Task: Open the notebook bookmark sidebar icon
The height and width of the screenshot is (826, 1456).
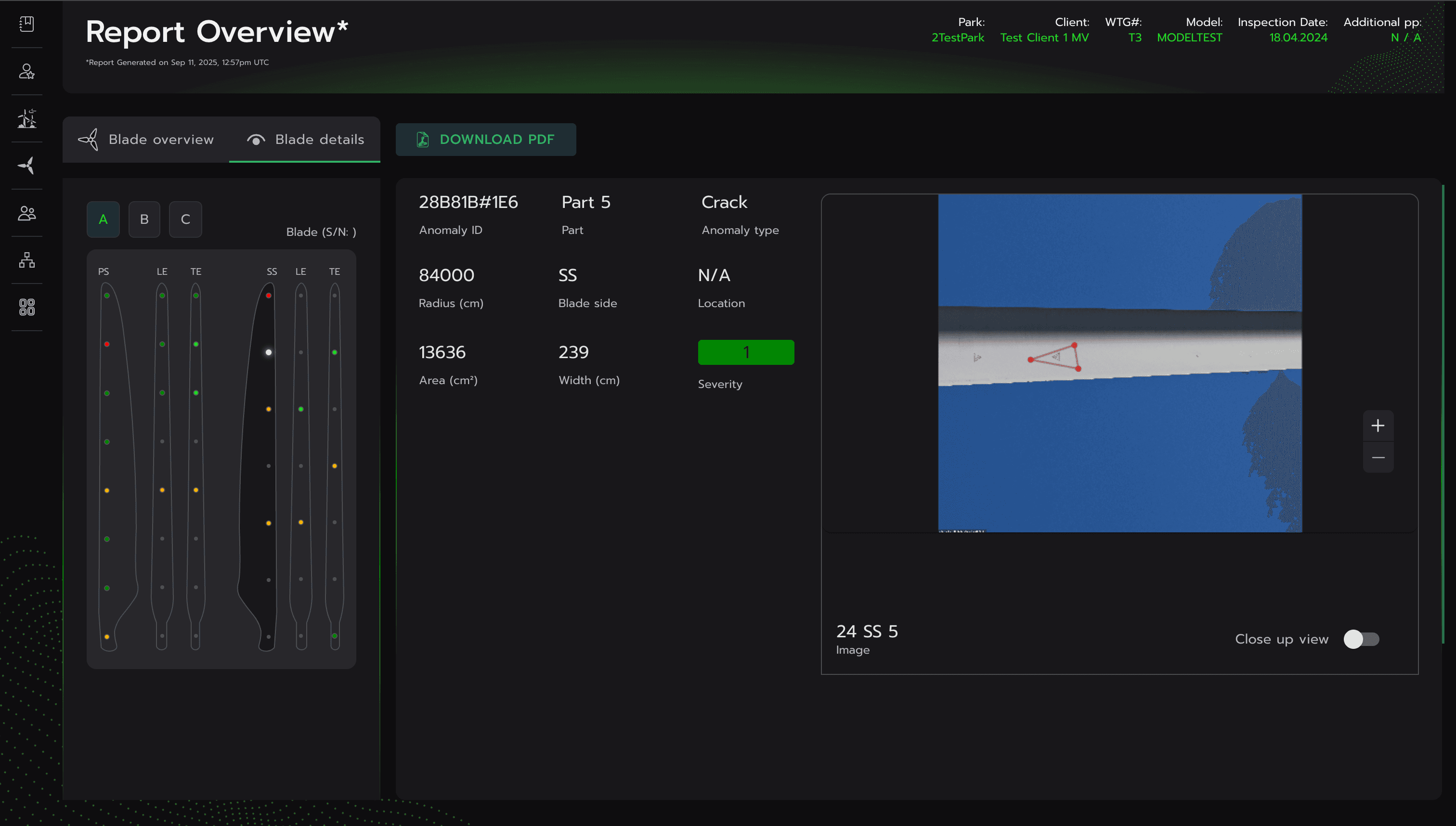Action: (26, 24)
